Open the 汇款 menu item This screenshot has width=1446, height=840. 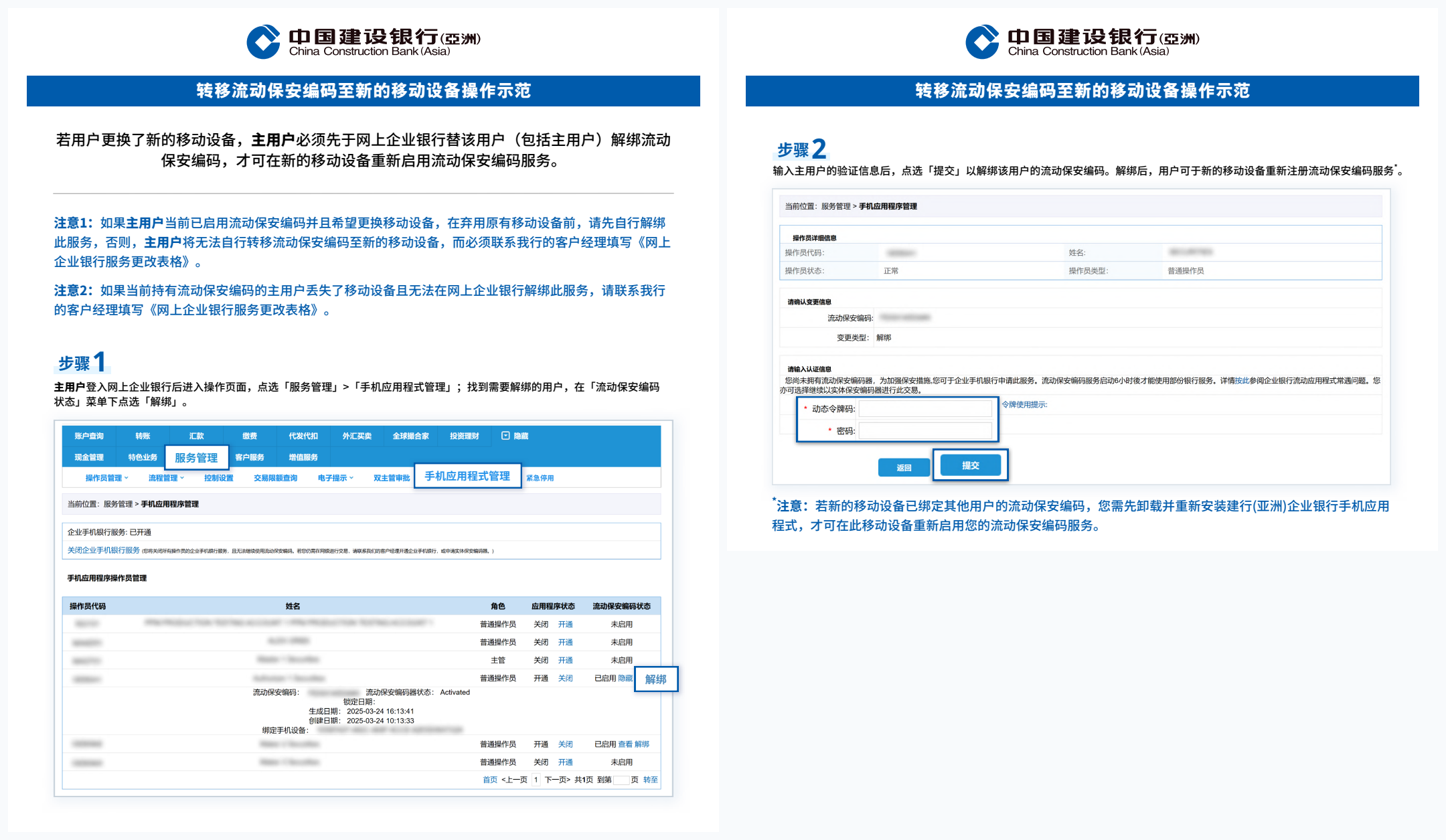[x=196, y=436]
